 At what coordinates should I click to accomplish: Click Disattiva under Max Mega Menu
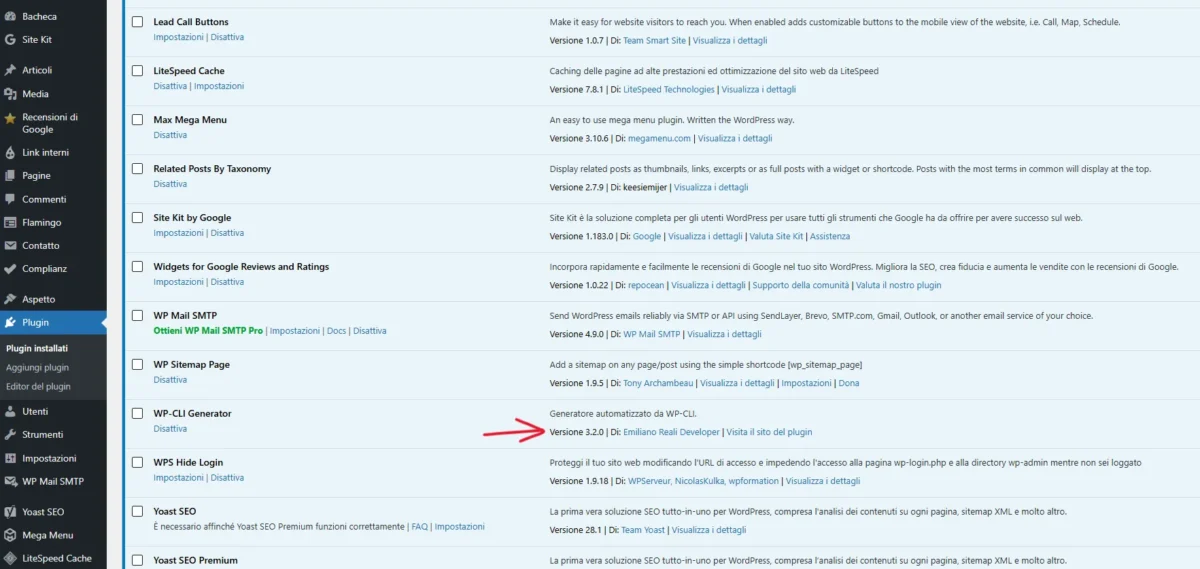point(170,134)
